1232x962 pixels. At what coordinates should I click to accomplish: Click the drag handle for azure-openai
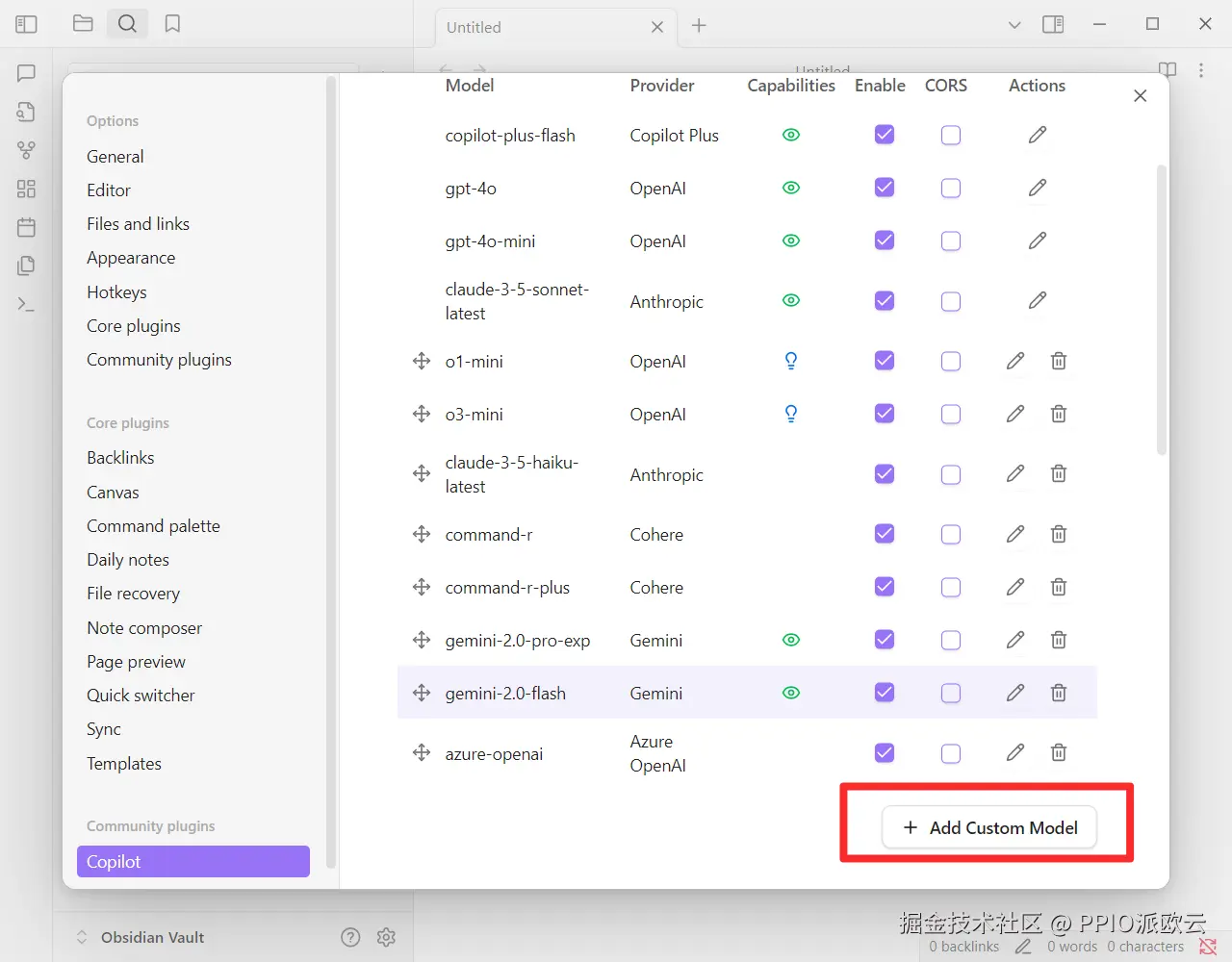click(422, 752)
